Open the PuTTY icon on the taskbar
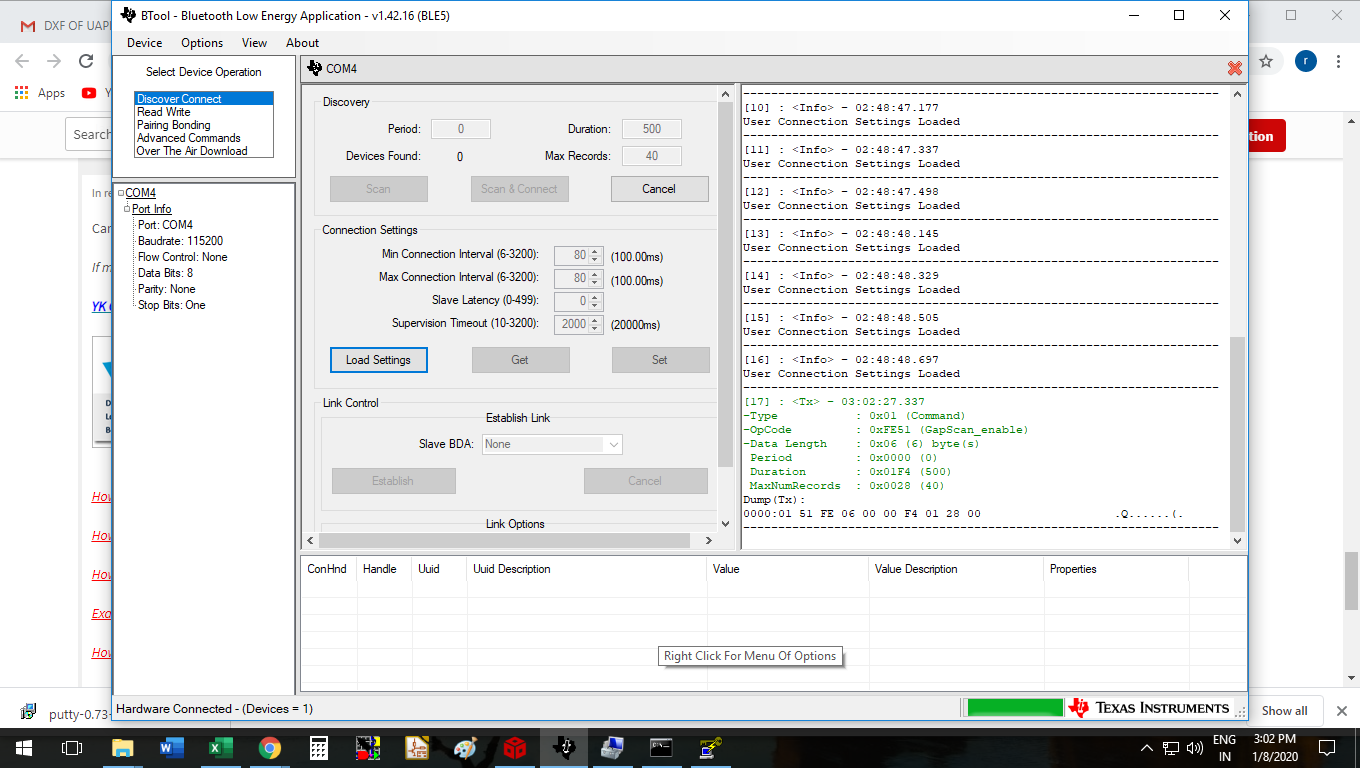This screenshot has width=1360, height=768. pos(710,747)
